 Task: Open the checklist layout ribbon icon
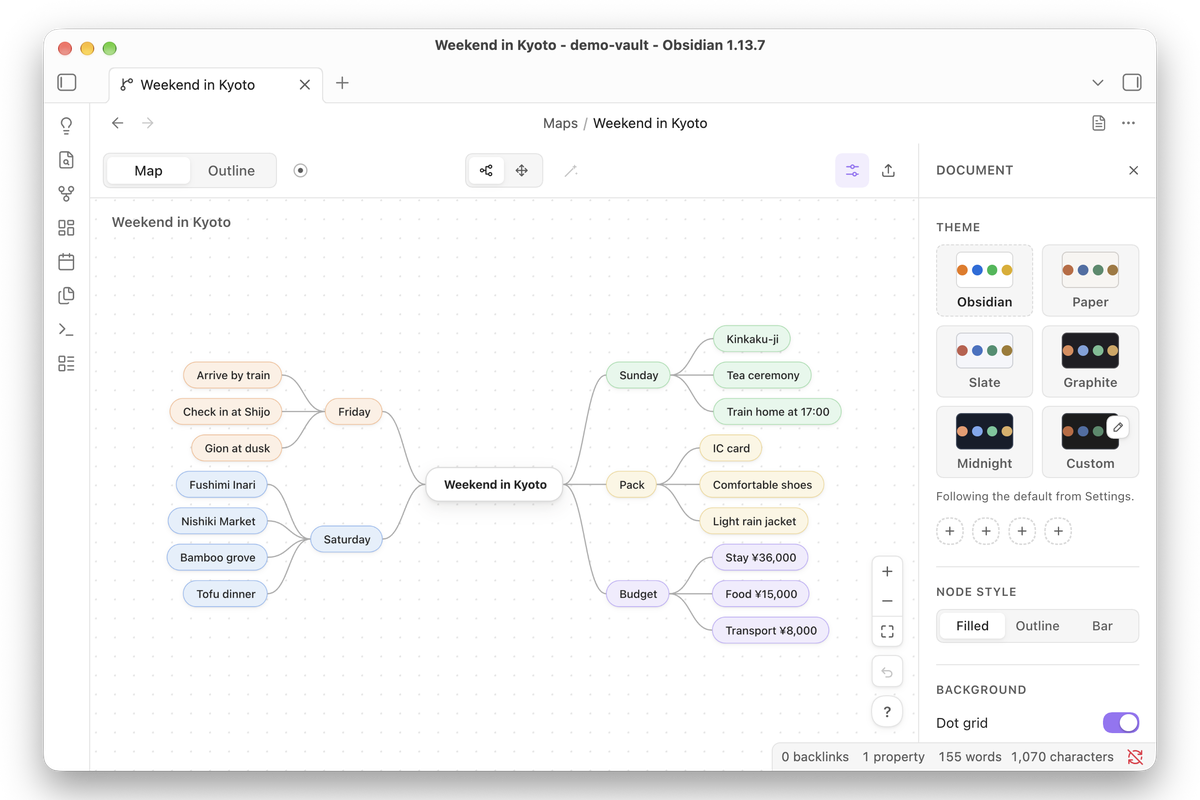(x=66, y=364)
